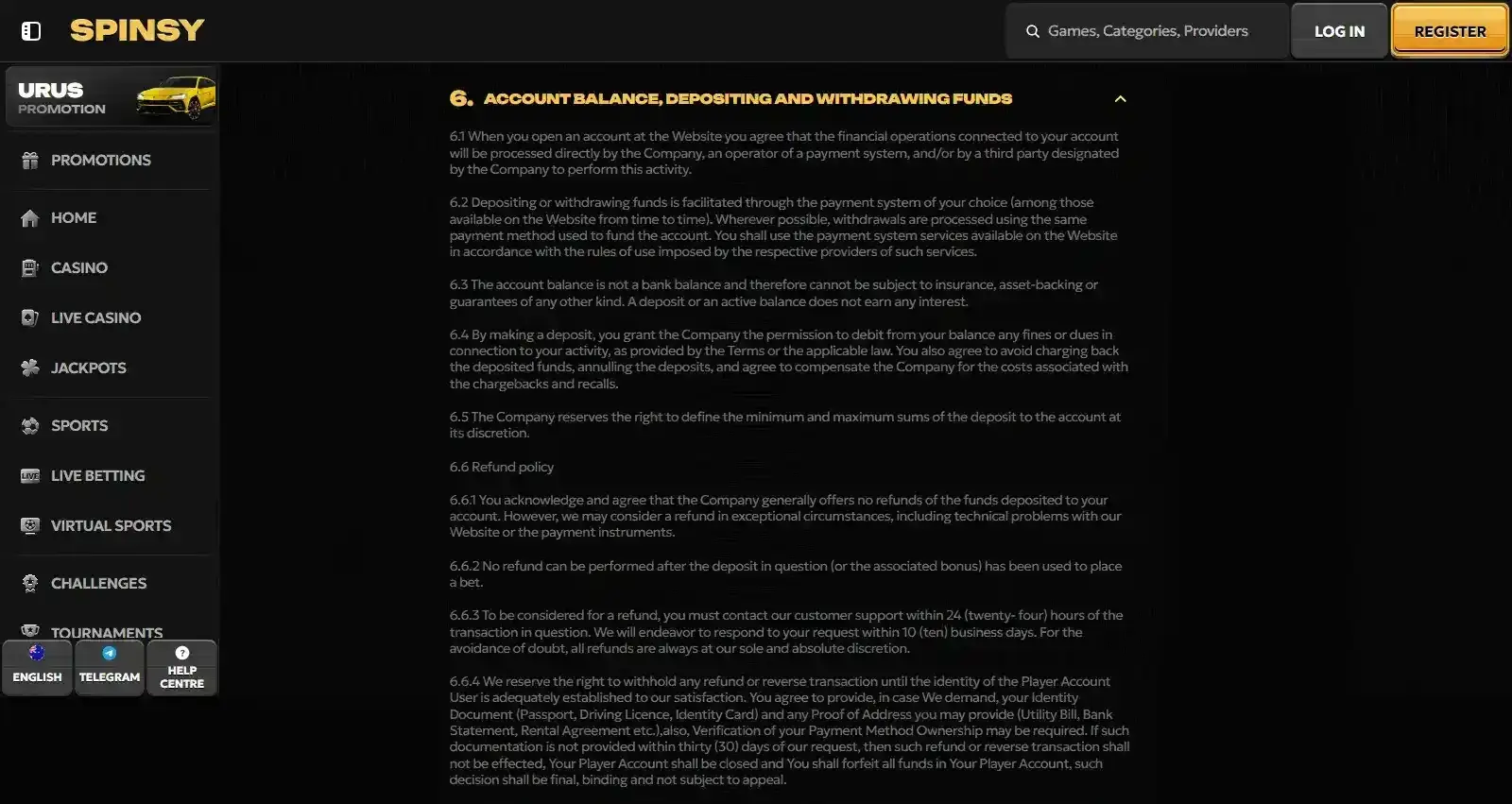The width and height of the screenshot is (1512, 804).
Task: Click the Live Betting icon
Action: point(30,476)
